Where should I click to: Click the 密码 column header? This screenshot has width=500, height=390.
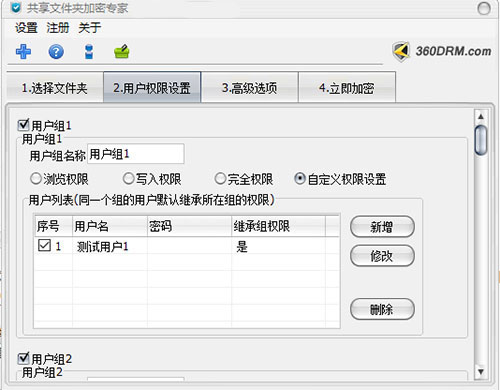coord(189,226)
